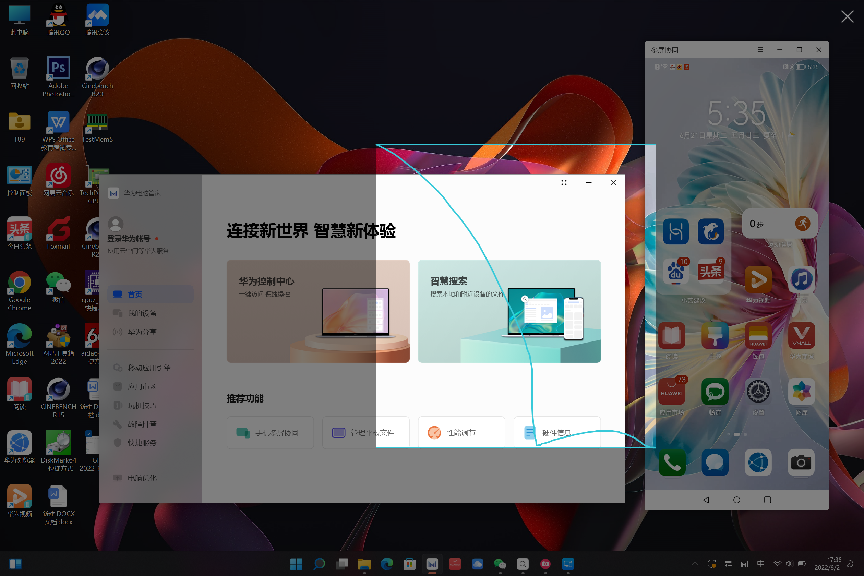Click second 推荐功能 shortcut with purple icon
This screenshot has width=864, height=576.
(x=366, y=433)
